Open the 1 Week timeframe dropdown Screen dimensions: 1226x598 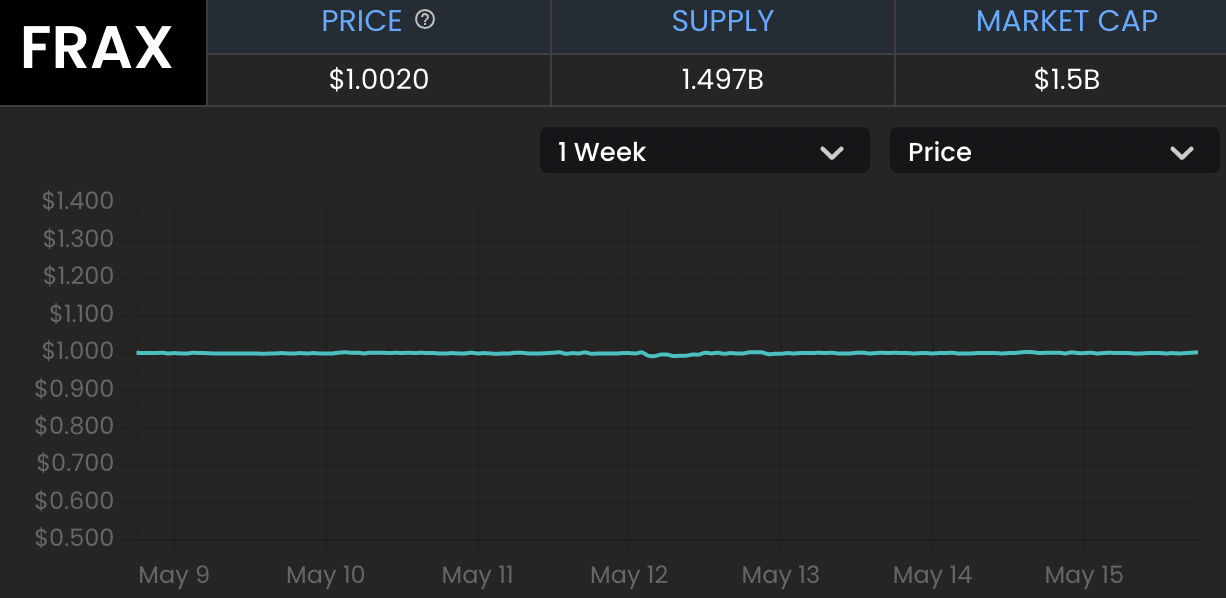pos(704,152)
